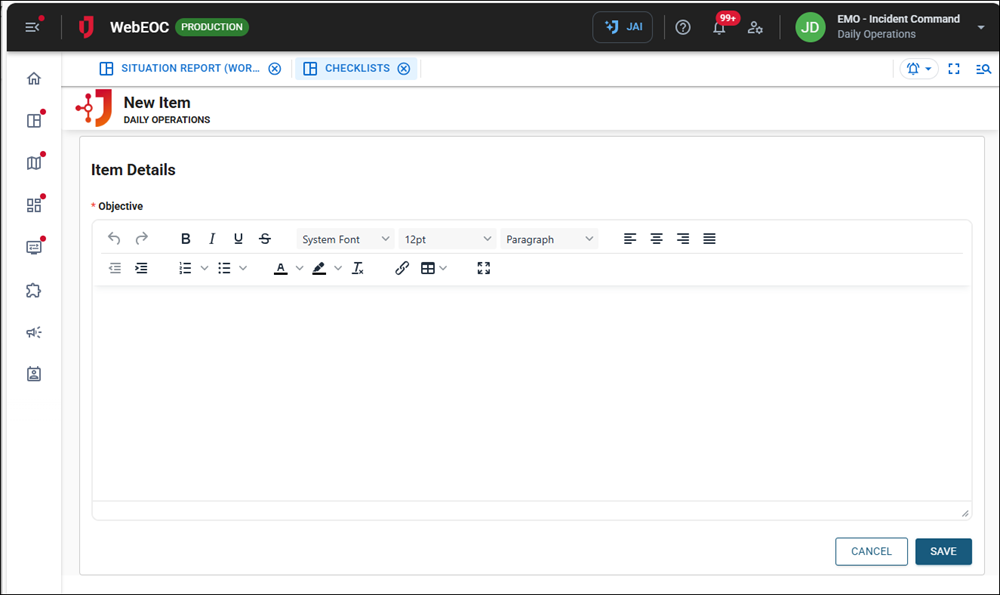Center align the text

(x=656, y=239)
